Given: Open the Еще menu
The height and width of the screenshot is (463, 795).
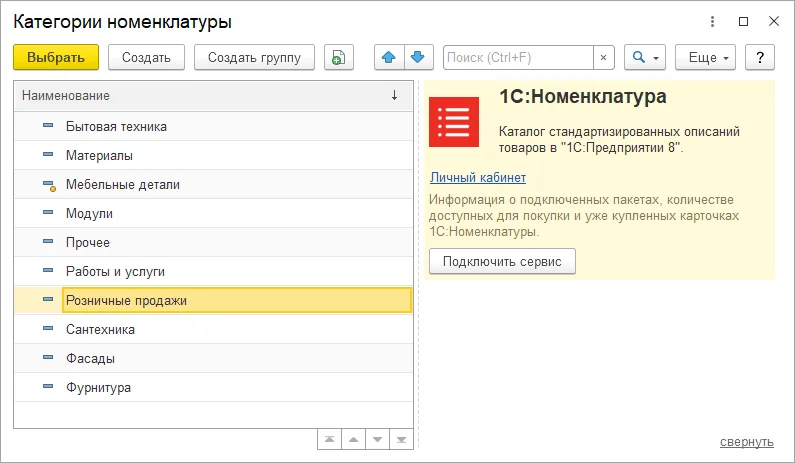Looking at the screenshot, I should pos(705,57).
